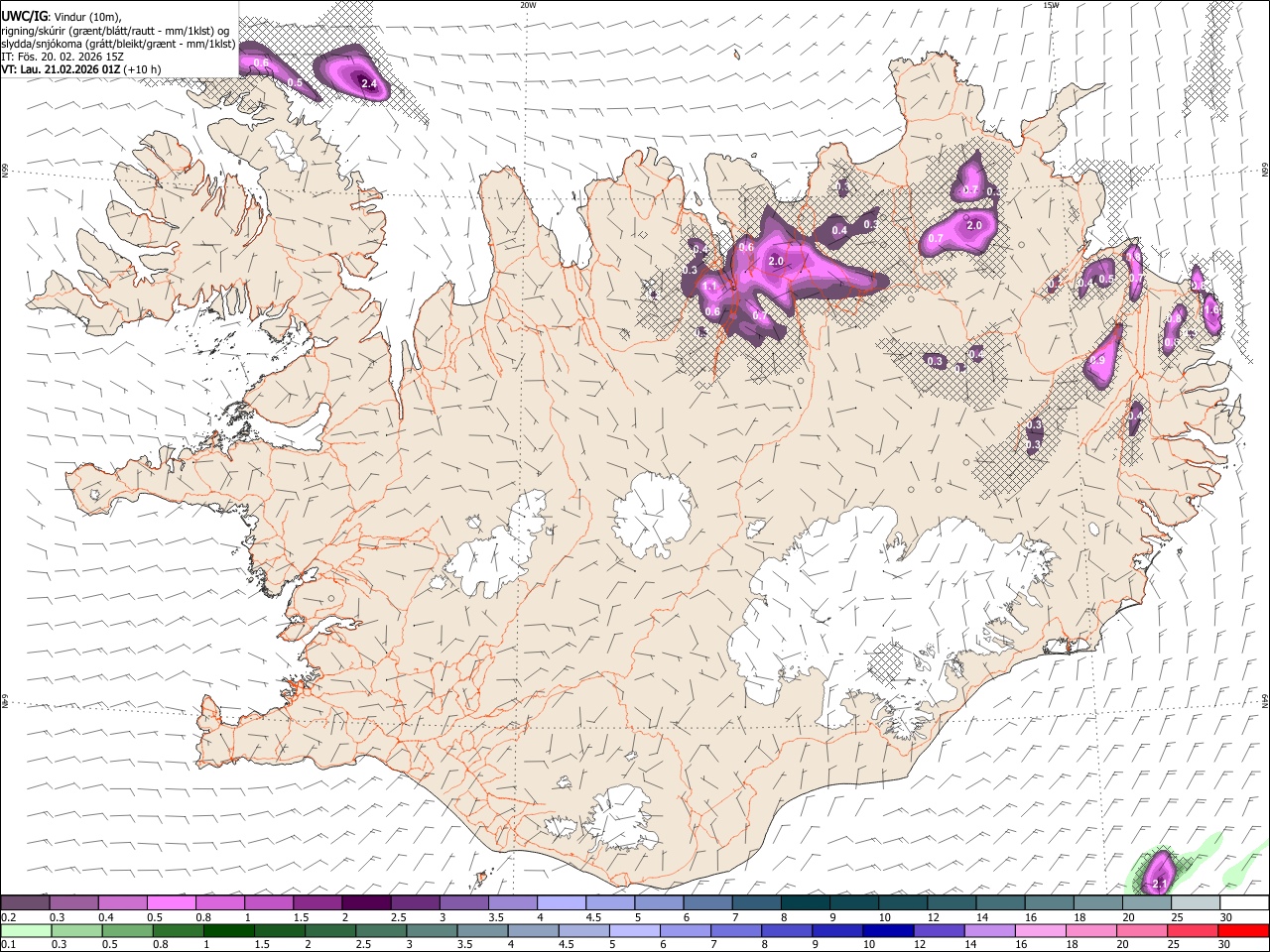Viewport: 1270px width, 952px height.
Task: Click the 0.5 label beside the 2.4 blob
Action: [x=294, y=82]
